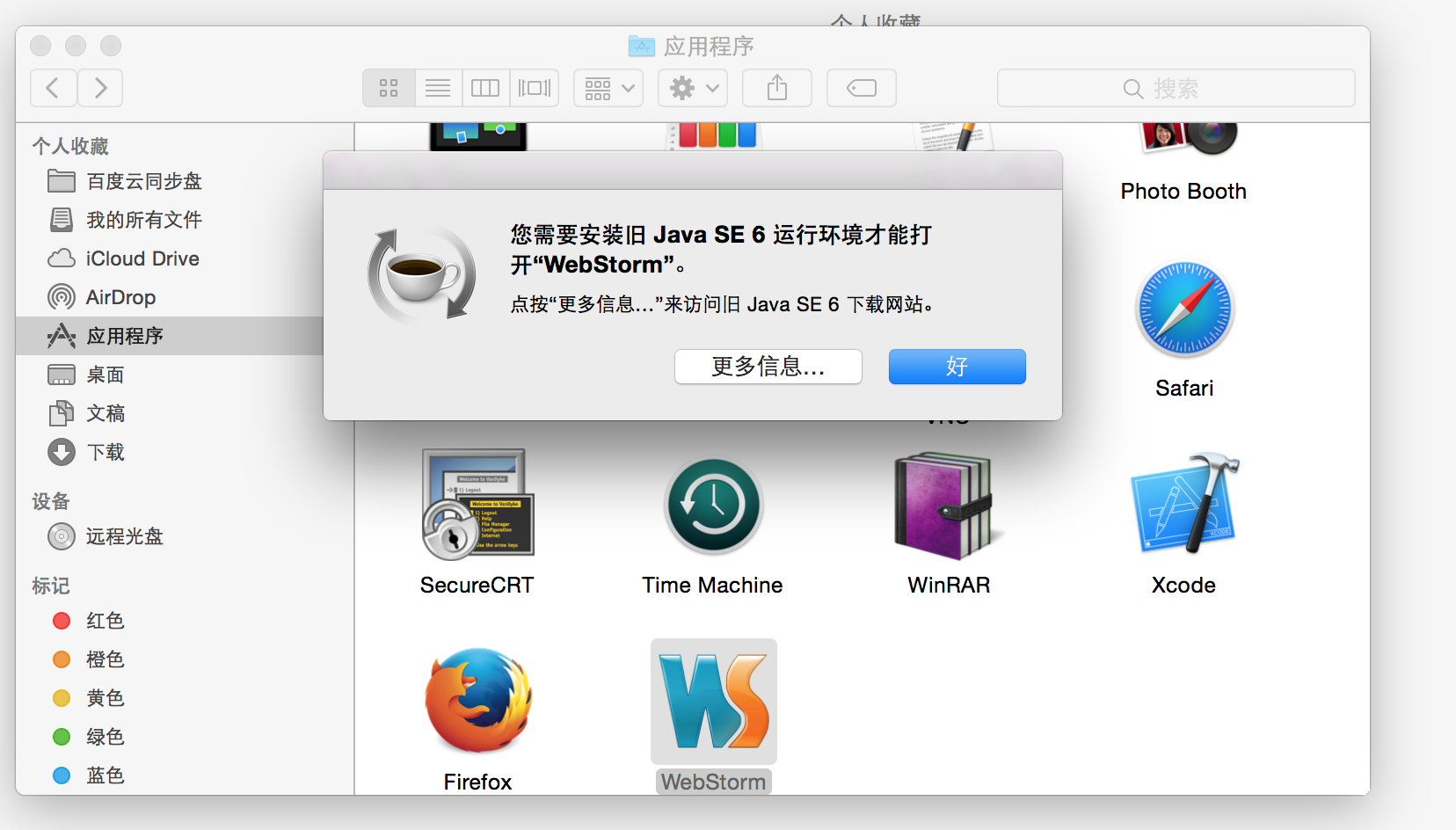Viewport: 1456px width, 830px height.
Task: Select the WebStorm application icon
Action: [x=712, y=701]
